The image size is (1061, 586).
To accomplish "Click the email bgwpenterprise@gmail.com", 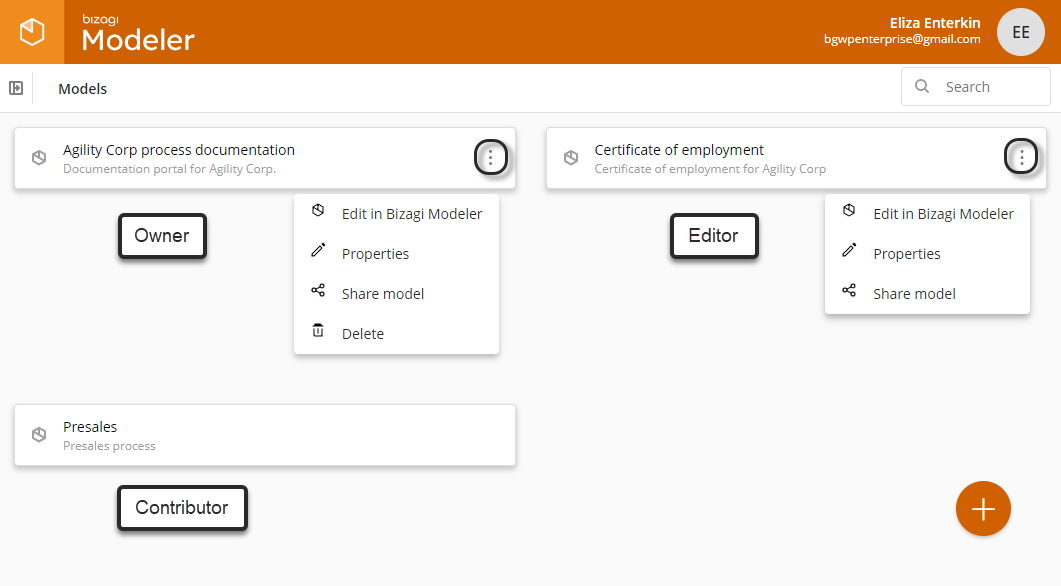I will [x=902, y=39].
